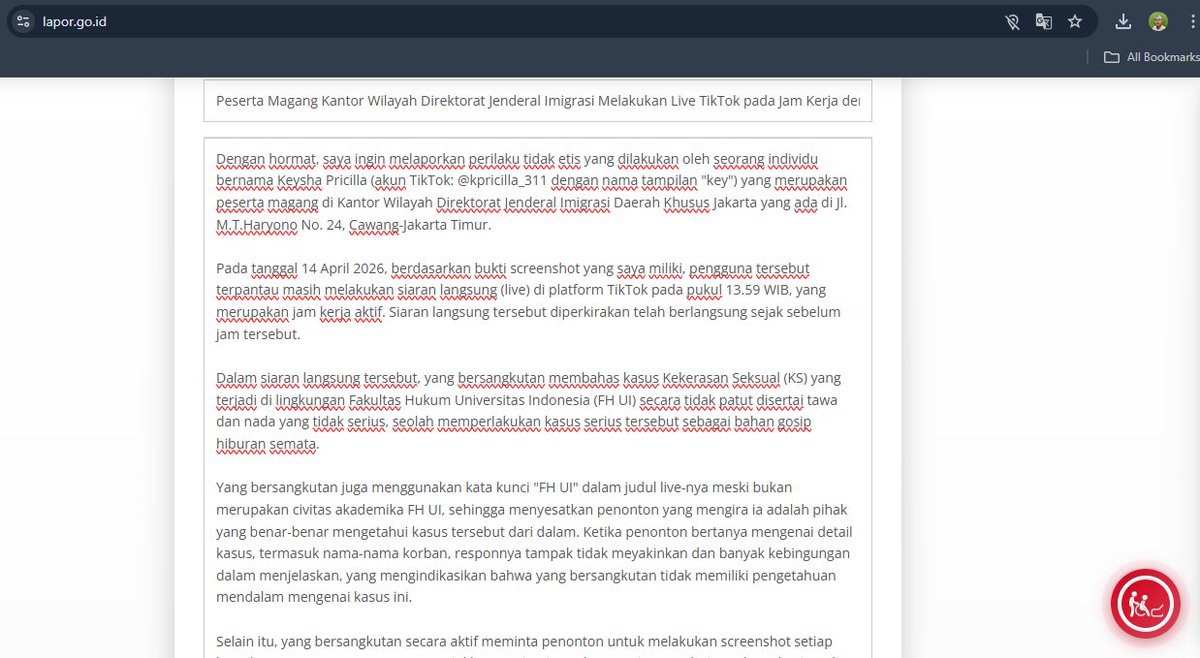Viewport: 1200px width, 658px height.
Task: Click the report title field starting 'Peserta Magang'
Action: [x=537, y=101]
